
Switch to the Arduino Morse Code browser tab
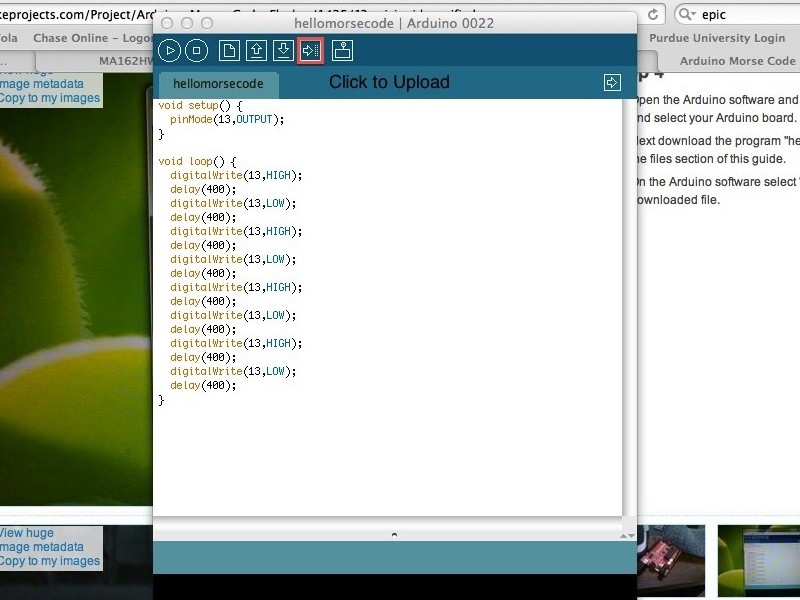pyautogui.click(x=737, y=61)
